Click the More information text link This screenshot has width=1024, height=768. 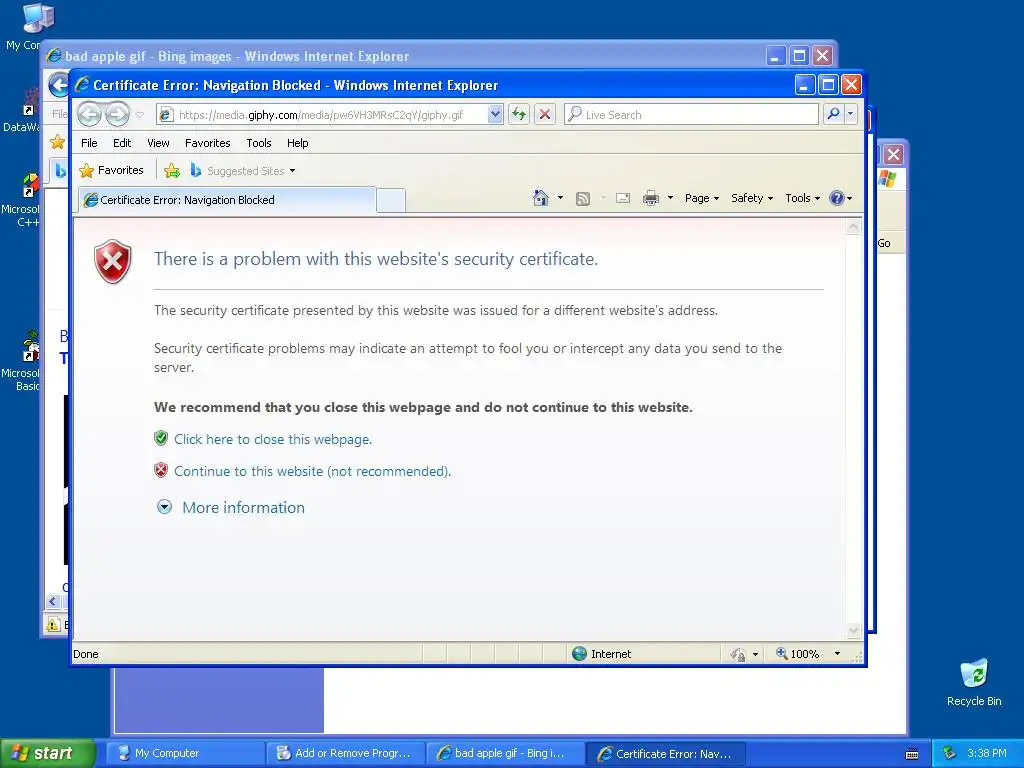pyautogui.click(x=243, y=507)
